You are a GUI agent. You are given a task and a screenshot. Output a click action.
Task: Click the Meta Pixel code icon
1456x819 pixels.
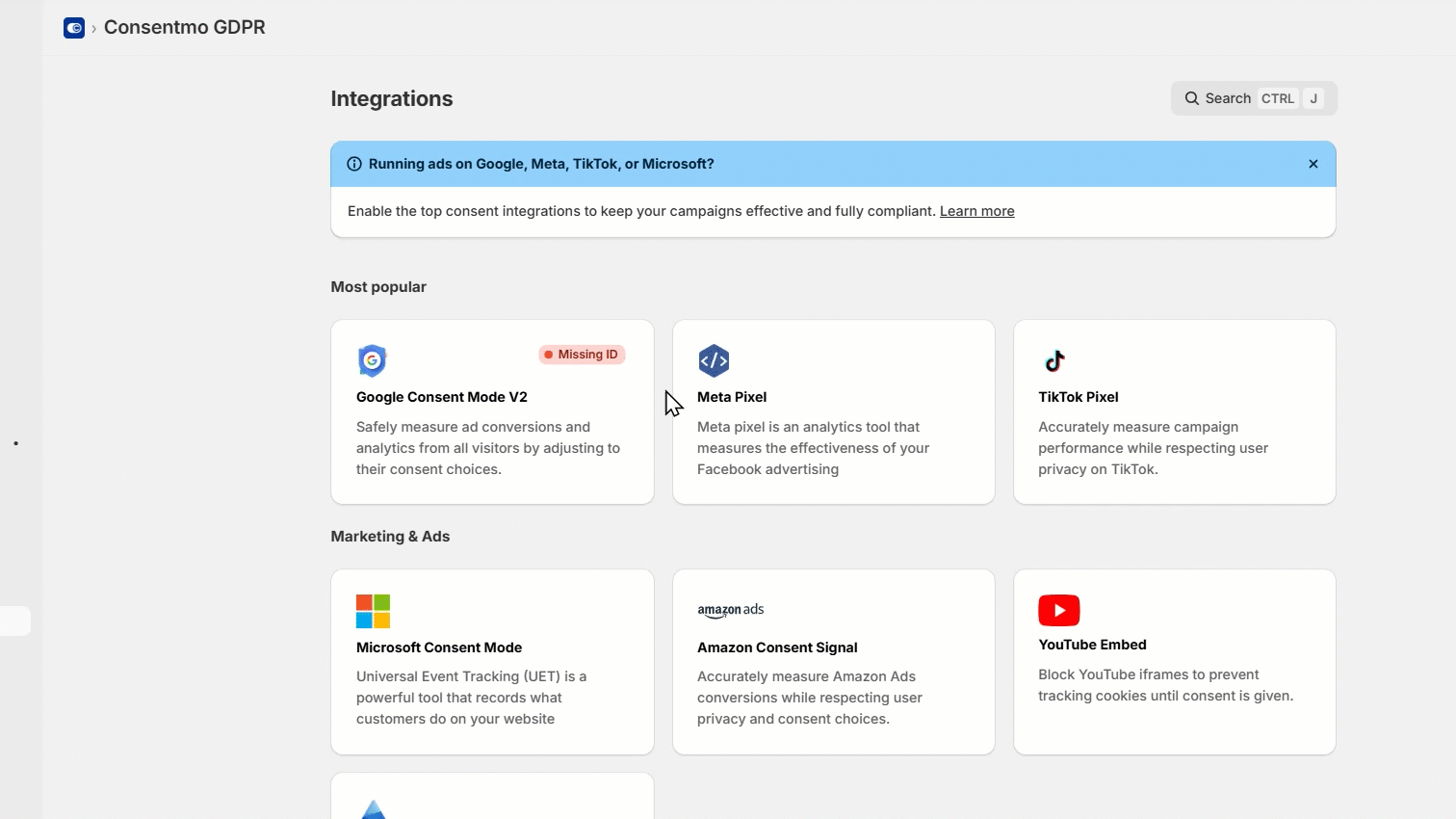(714, 360)
